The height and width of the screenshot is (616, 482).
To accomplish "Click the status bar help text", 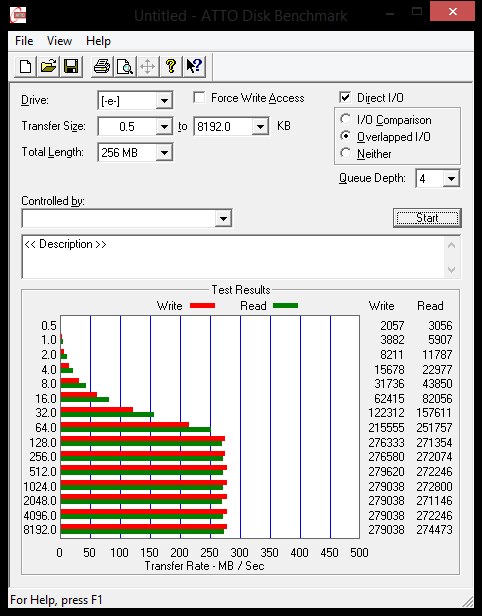I will pos(56,600).
